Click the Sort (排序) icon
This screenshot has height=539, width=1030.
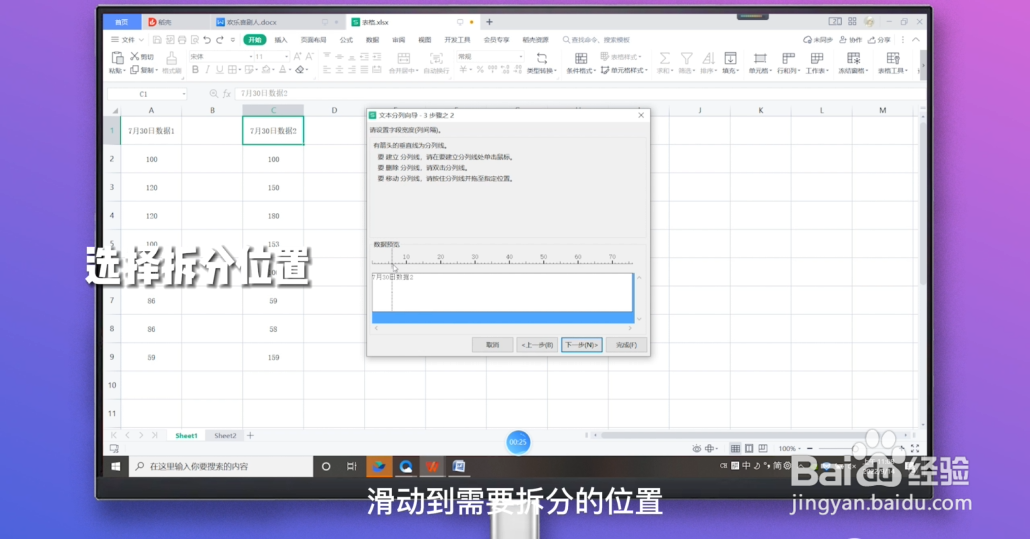point(708,58)
